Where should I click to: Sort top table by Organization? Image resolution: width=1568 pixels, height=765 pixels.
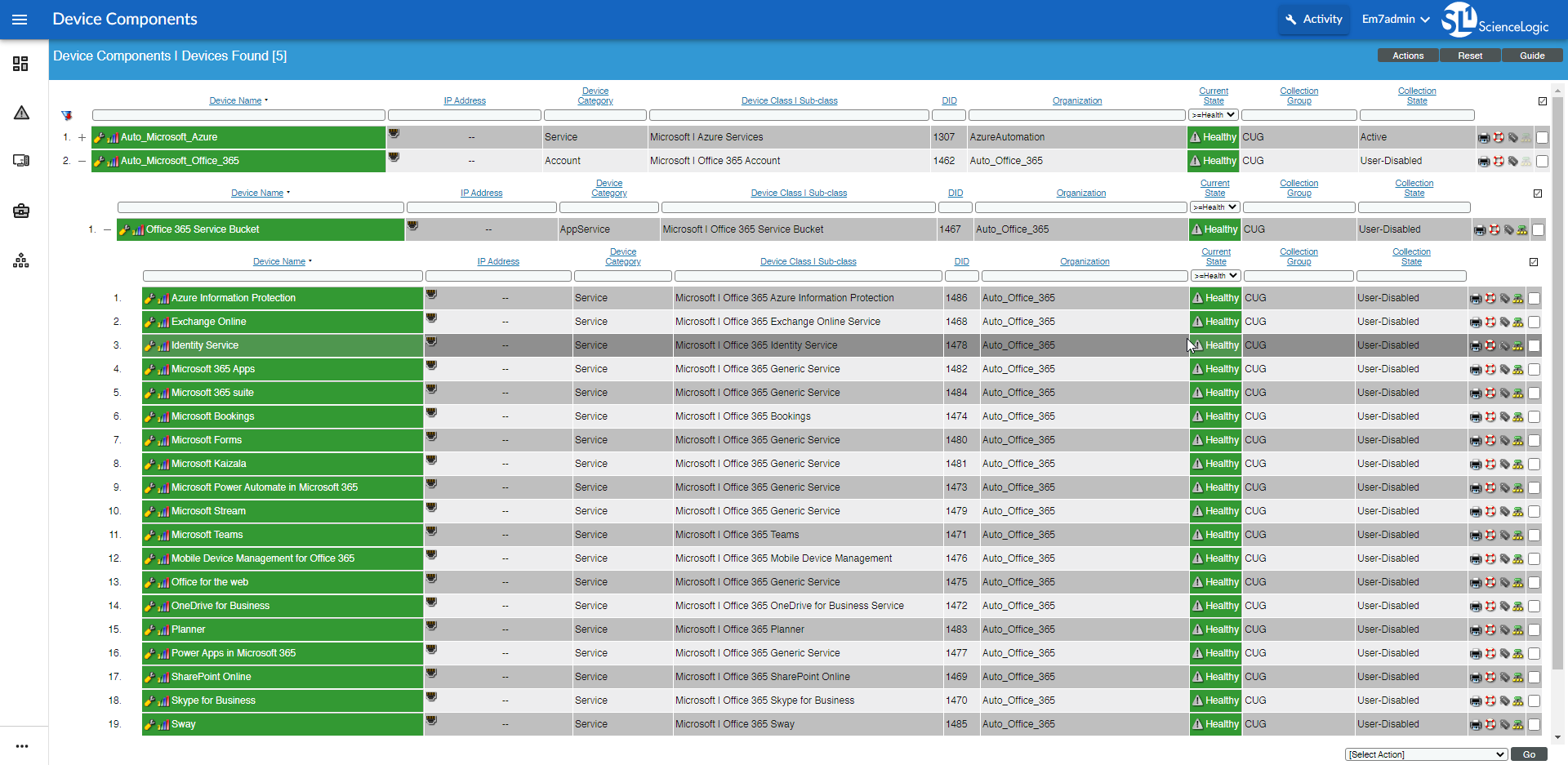(1077, 101)
